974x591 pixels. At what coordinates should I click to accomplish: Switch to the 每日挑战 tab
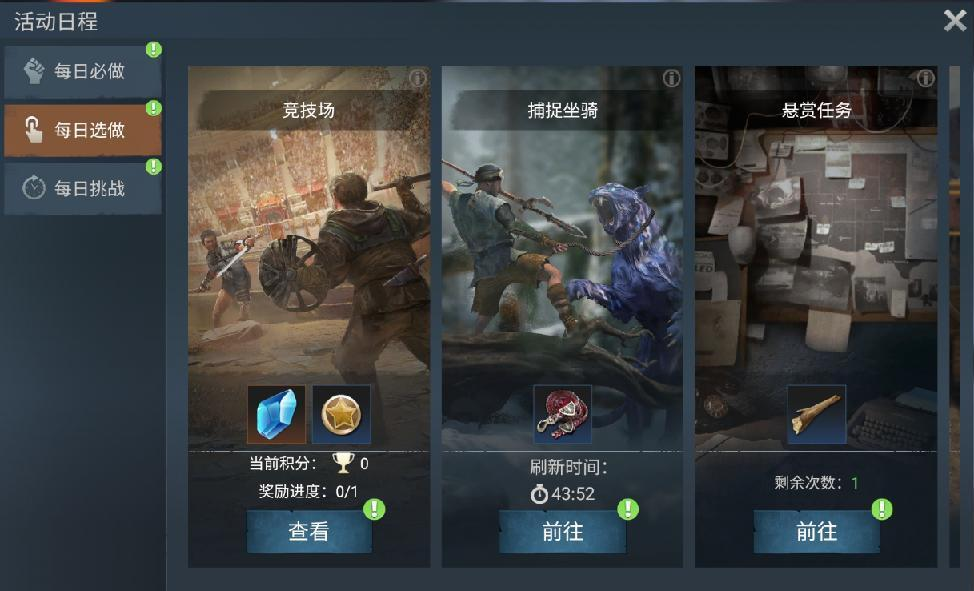(83, 188)
